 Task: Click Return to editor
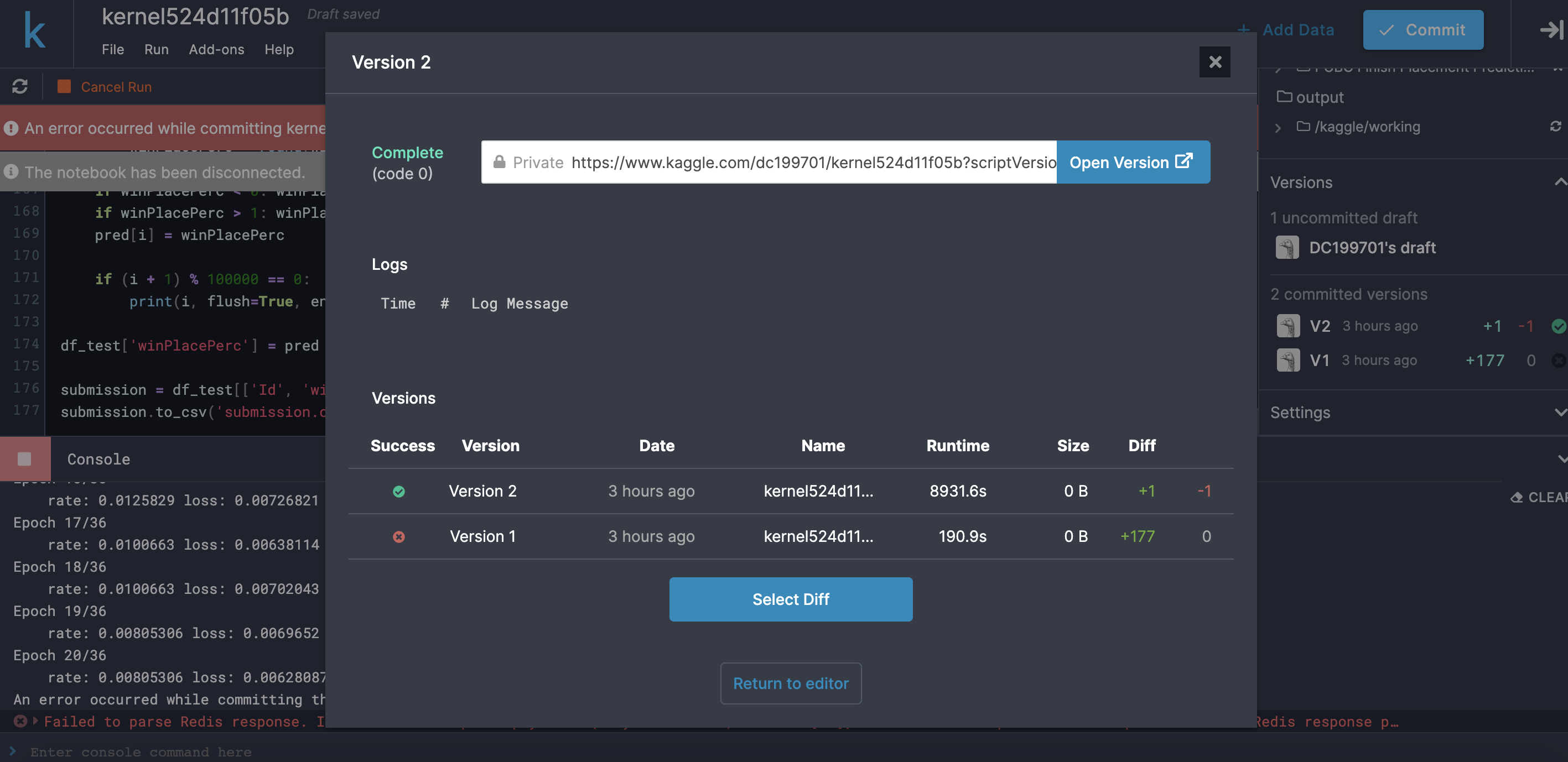coord(790,683)
